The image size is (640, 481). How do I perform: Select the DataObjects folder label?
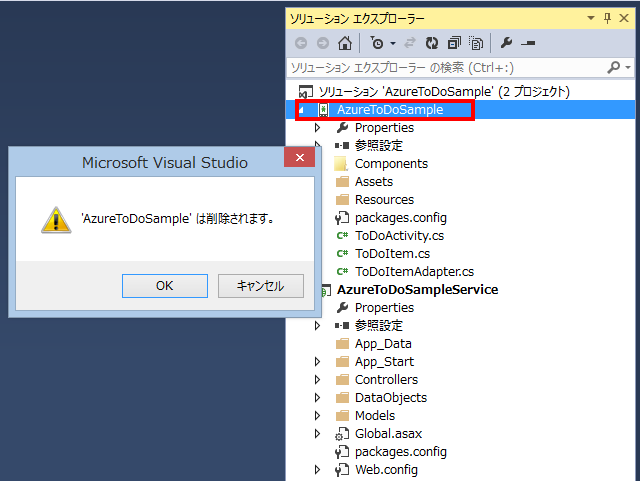[x=391, y=397]
